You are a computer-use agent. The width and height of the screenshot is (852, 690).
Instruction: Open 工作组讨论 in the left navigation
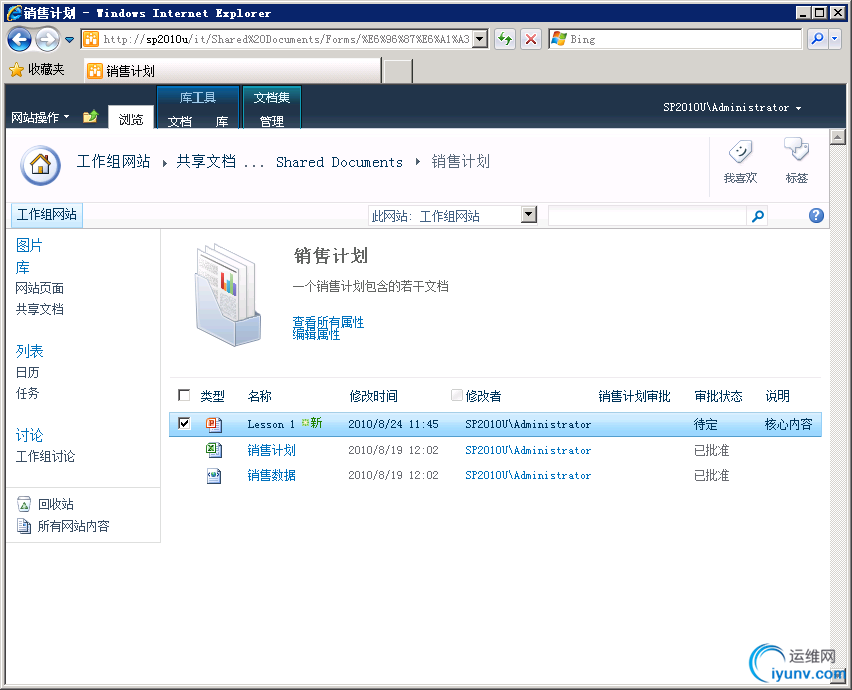pos(45,456)
